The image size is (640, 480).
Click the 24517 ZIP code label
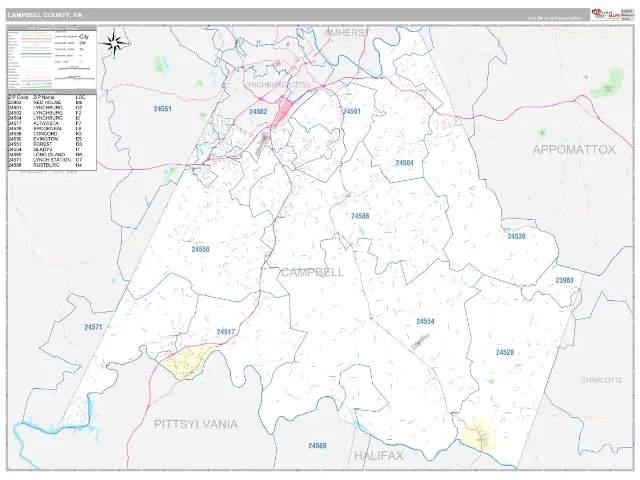click(x=226, y=332)
